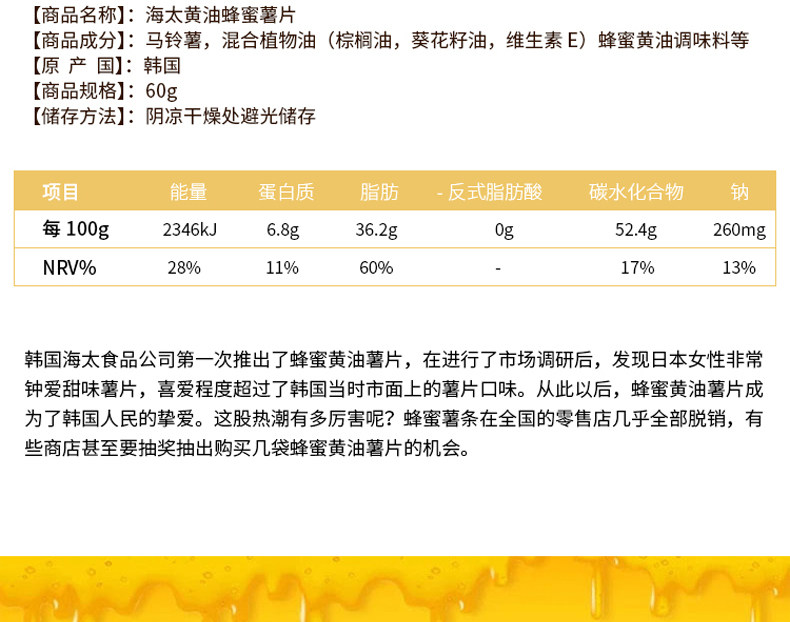Select the sodium value 260mg
Screen dimensions: 790x622
click(739, 230)
